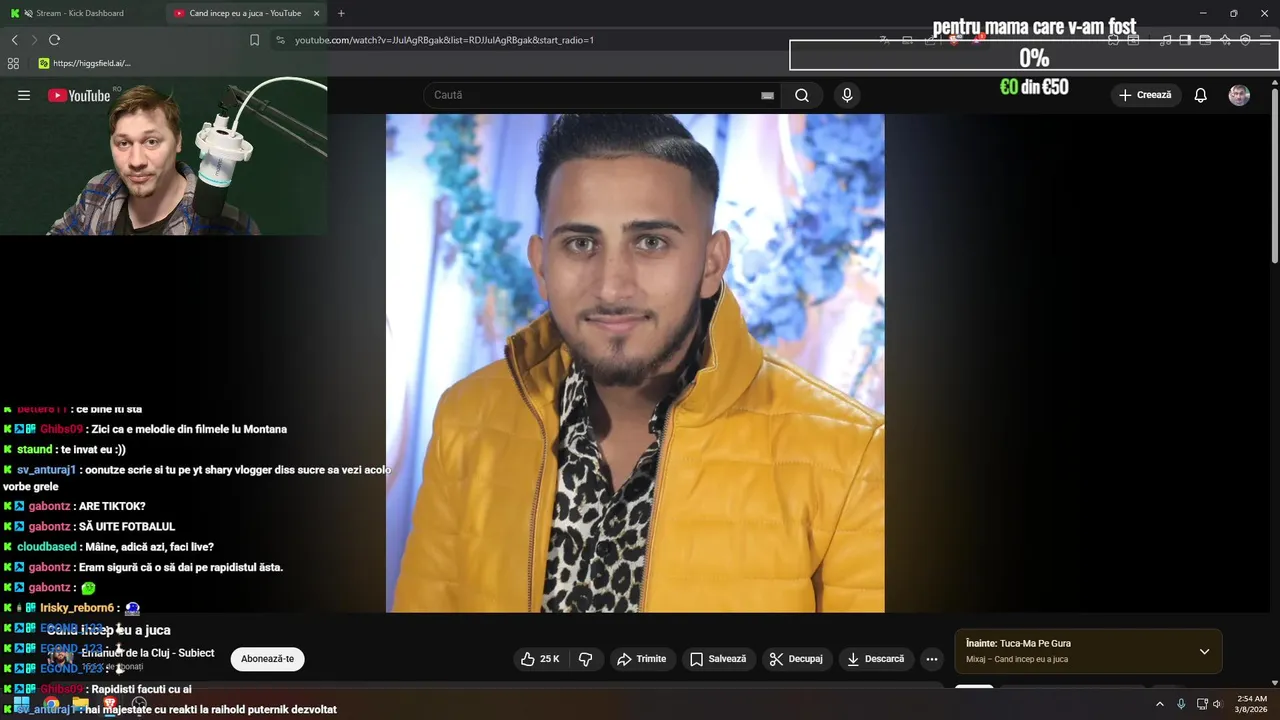
Task: Click the Abonează-te subscribe button
Action: 267,659
